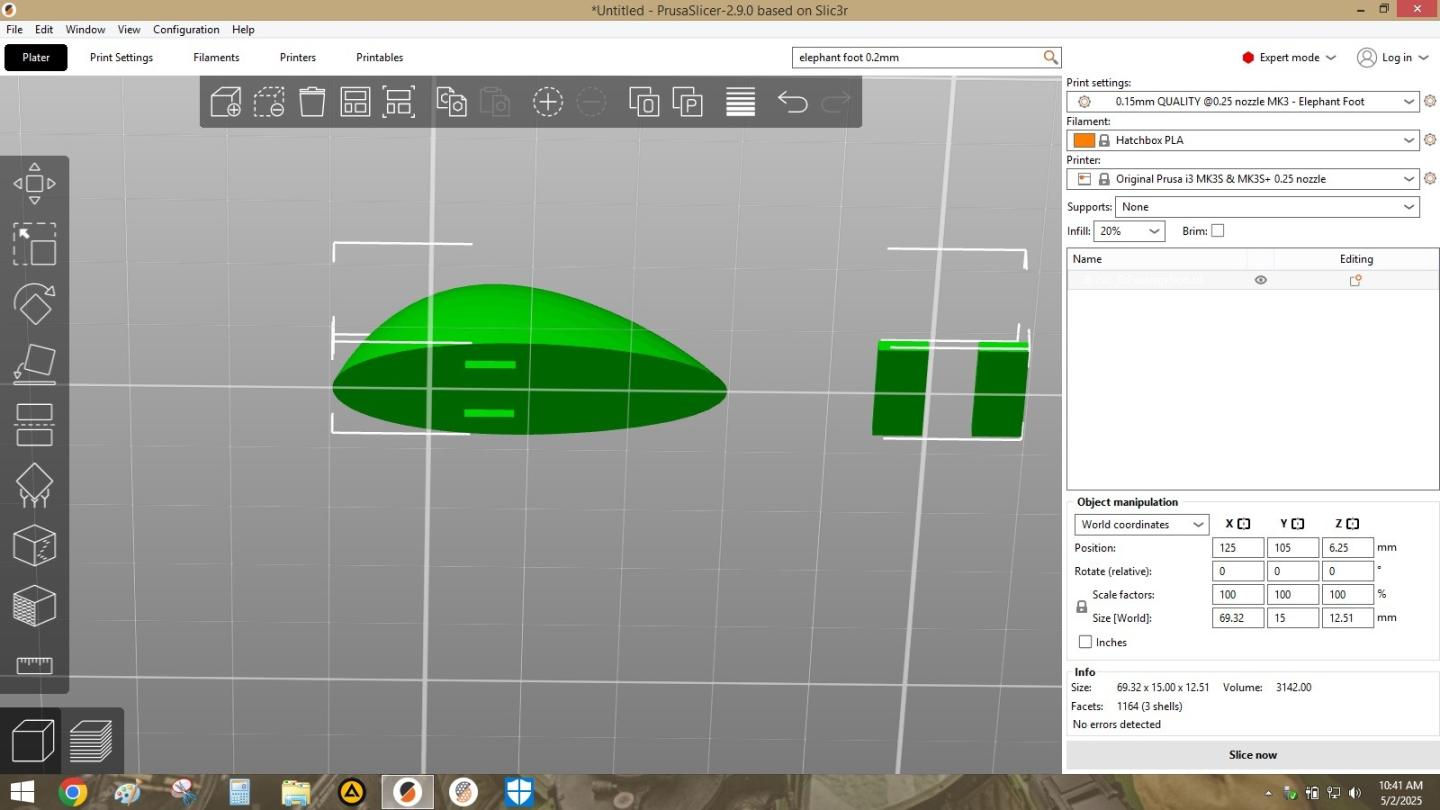Image resolution: width=1440 pixels, height=810 pixels.
Task: Toggle object visibility eye icon
Action: click(1260, 280)
